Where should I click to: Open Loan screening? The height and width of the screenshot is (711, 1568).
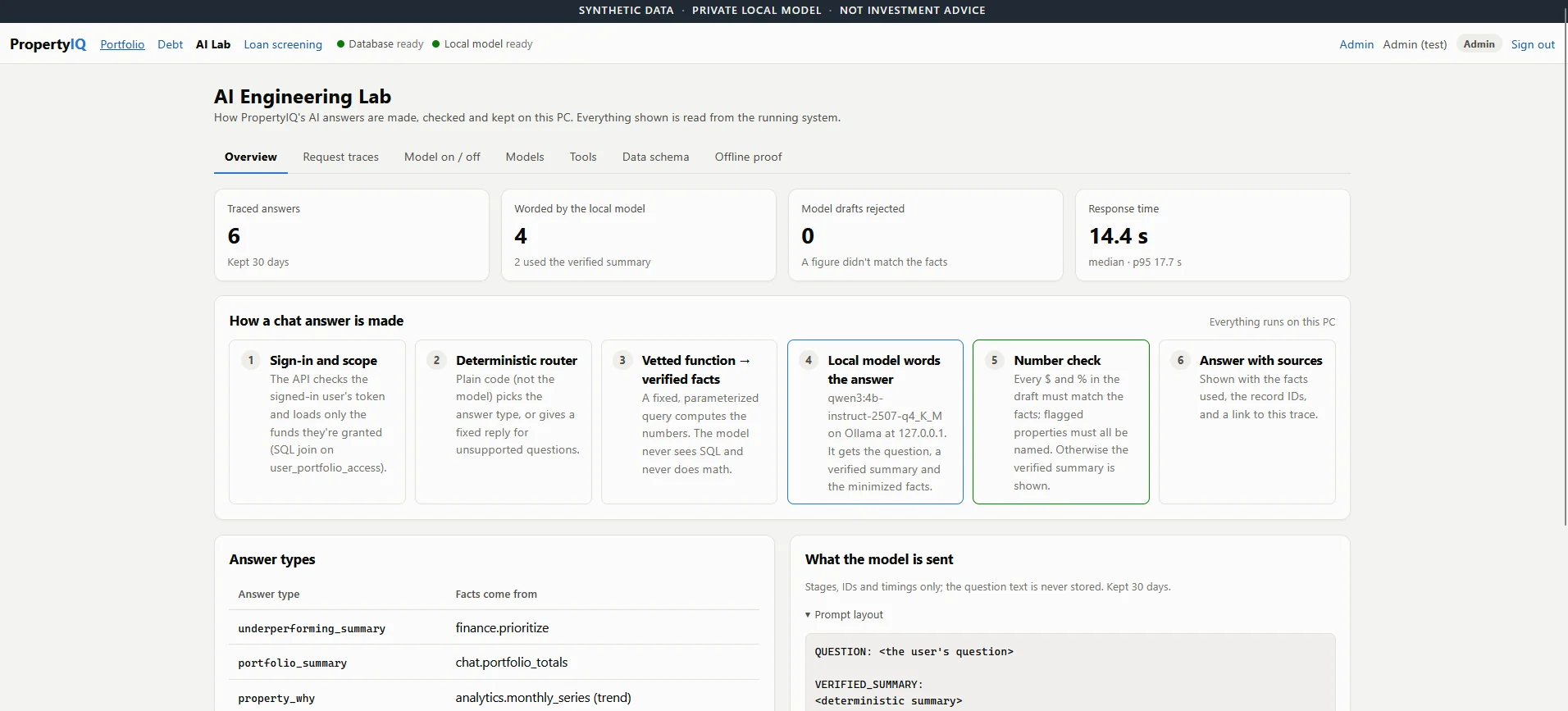(283, 44)
